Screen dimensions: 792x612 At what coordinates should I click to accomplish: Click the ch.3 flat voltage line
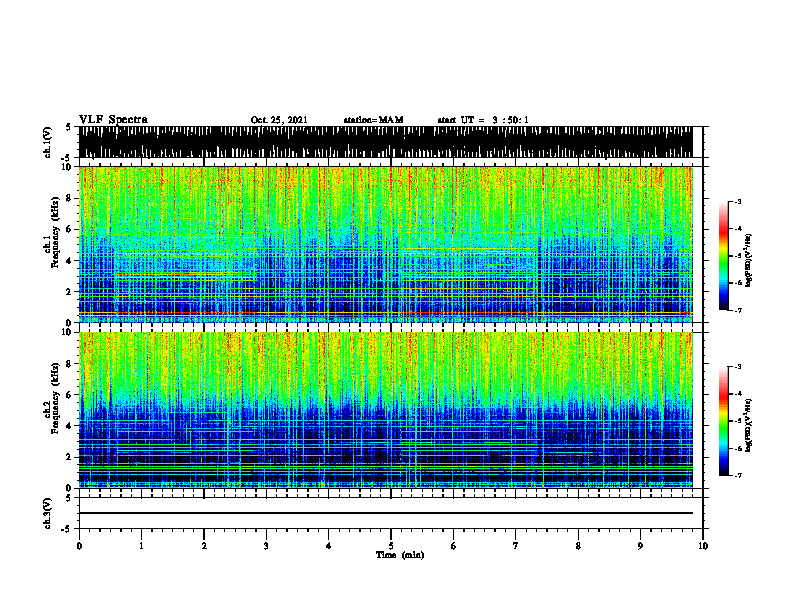coord(385,513)
